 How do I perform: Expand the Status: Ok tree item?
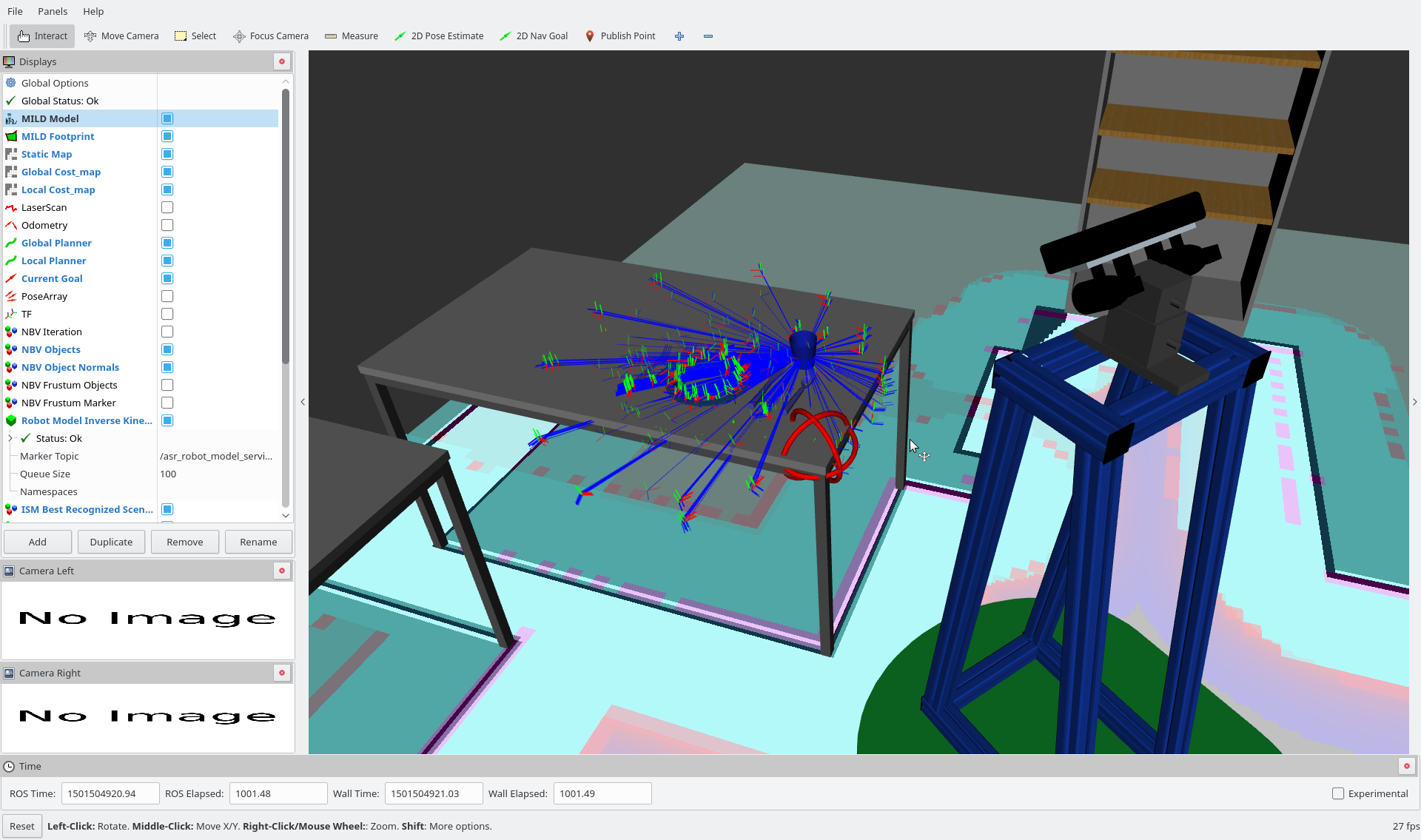coord(10,438)
